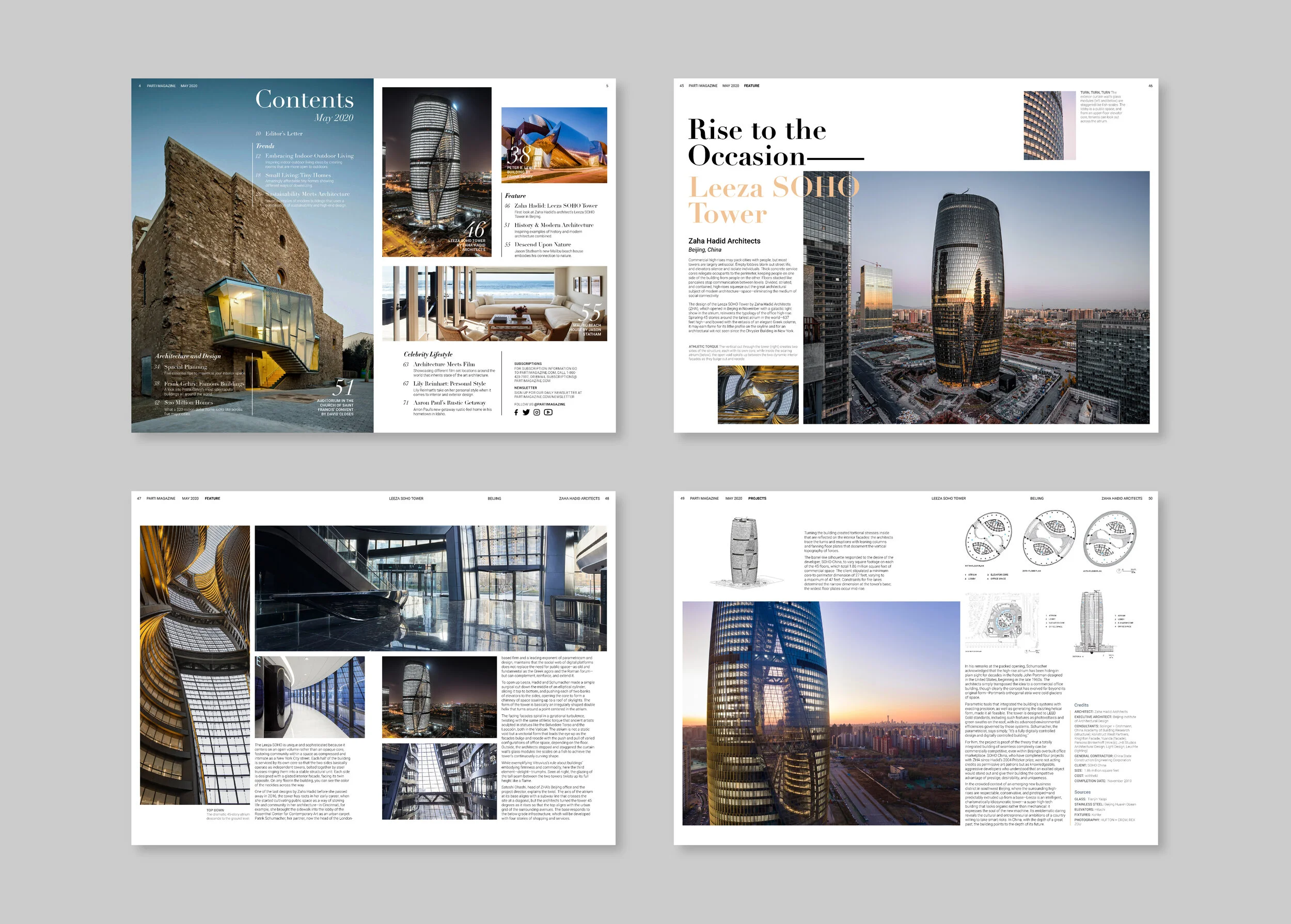
Task: Click 'COMPLETION DATE: November 2019' line
Action: [x=1103, y=780]
